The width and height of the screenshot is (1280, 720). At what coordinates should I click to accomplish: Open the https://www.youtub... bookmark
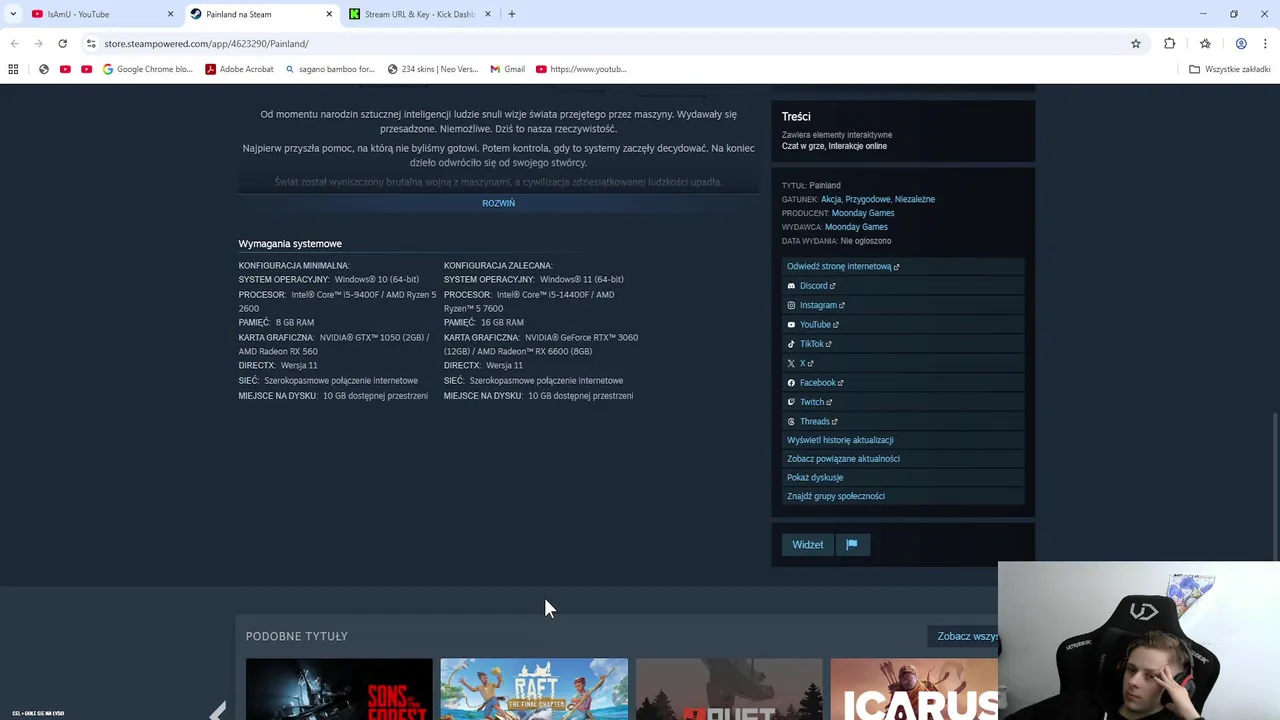point(581,69)
